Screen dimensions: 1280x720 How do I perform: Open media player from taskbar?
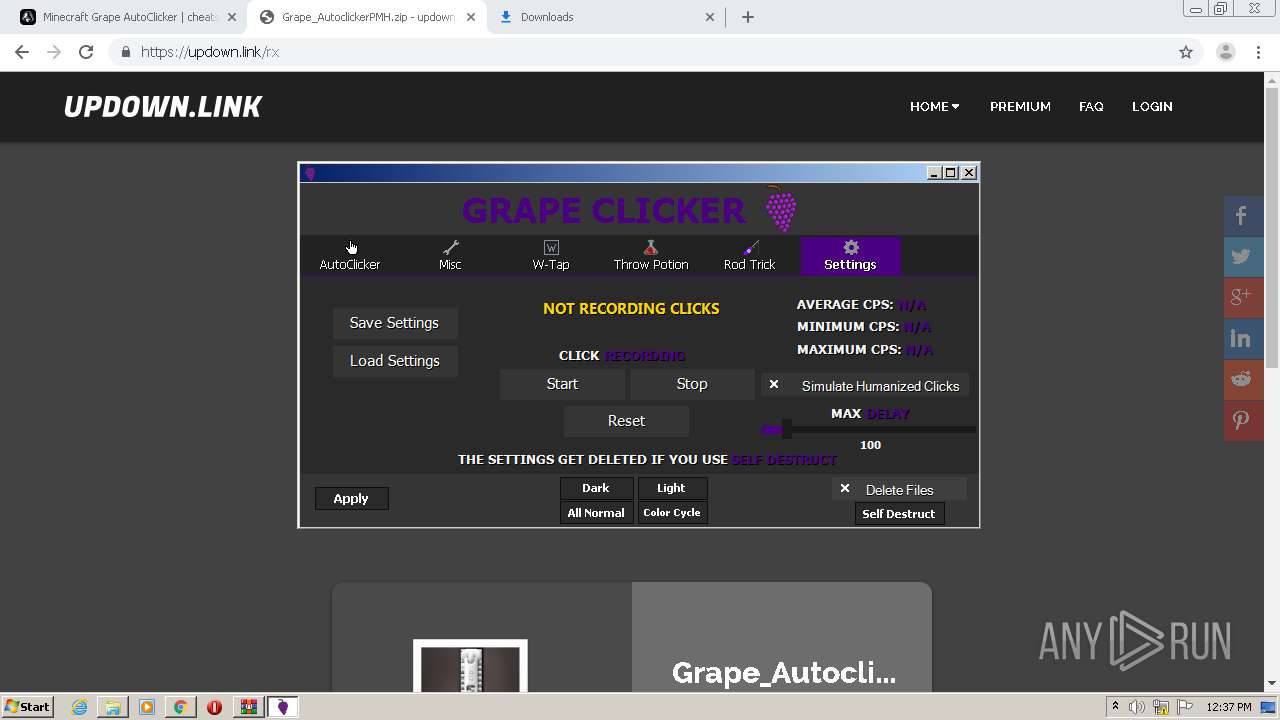click(x=146, y=707)
